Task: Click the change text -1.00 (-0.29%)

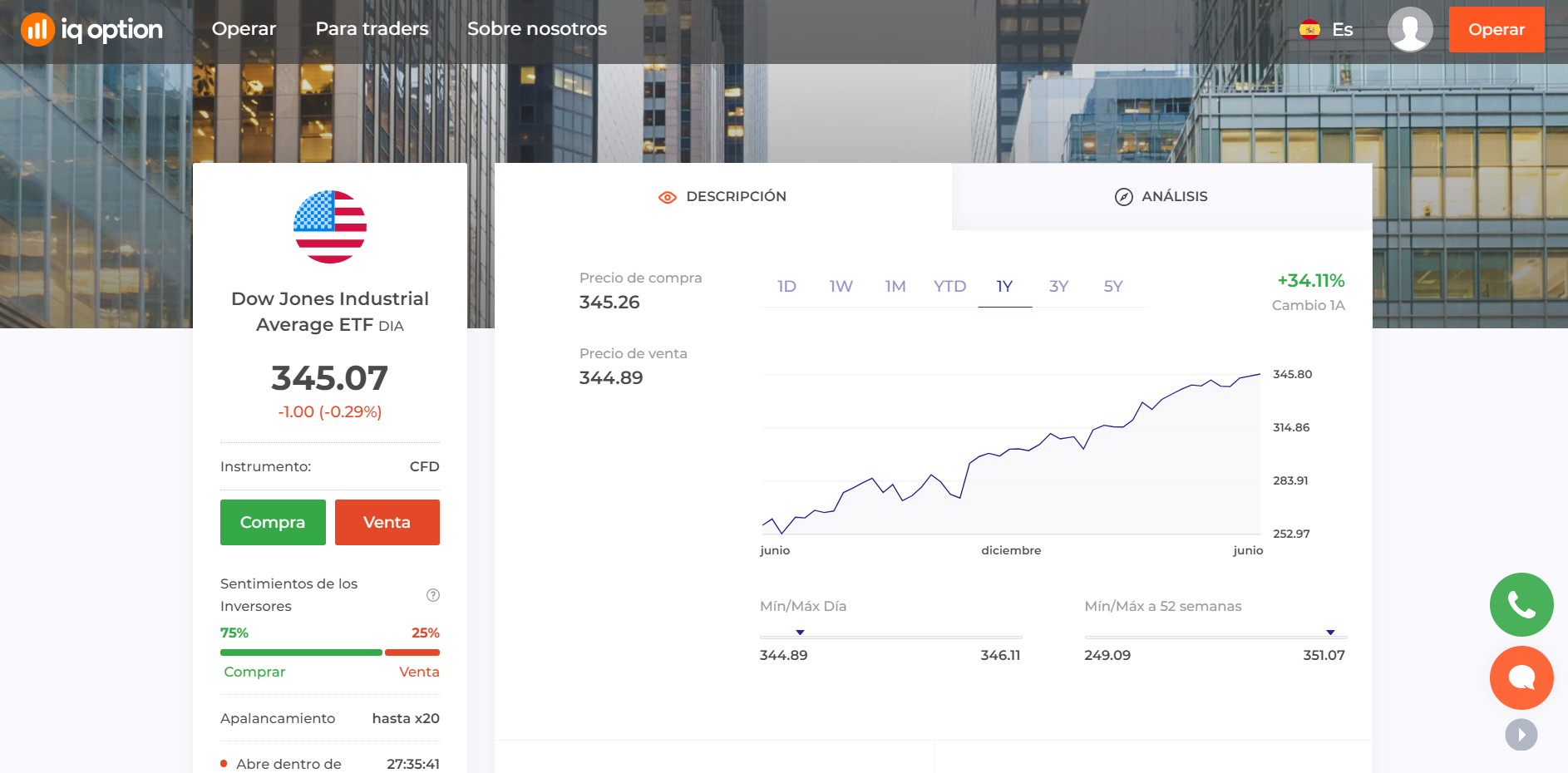Action: pos(330,412)
